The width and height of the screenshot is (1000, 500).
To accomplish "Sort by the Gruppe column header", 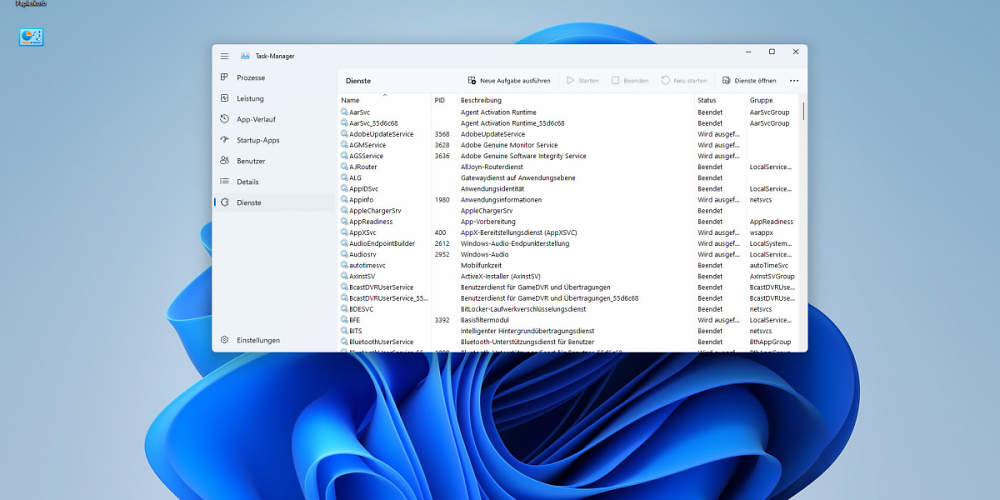I will tap(772, 100).
